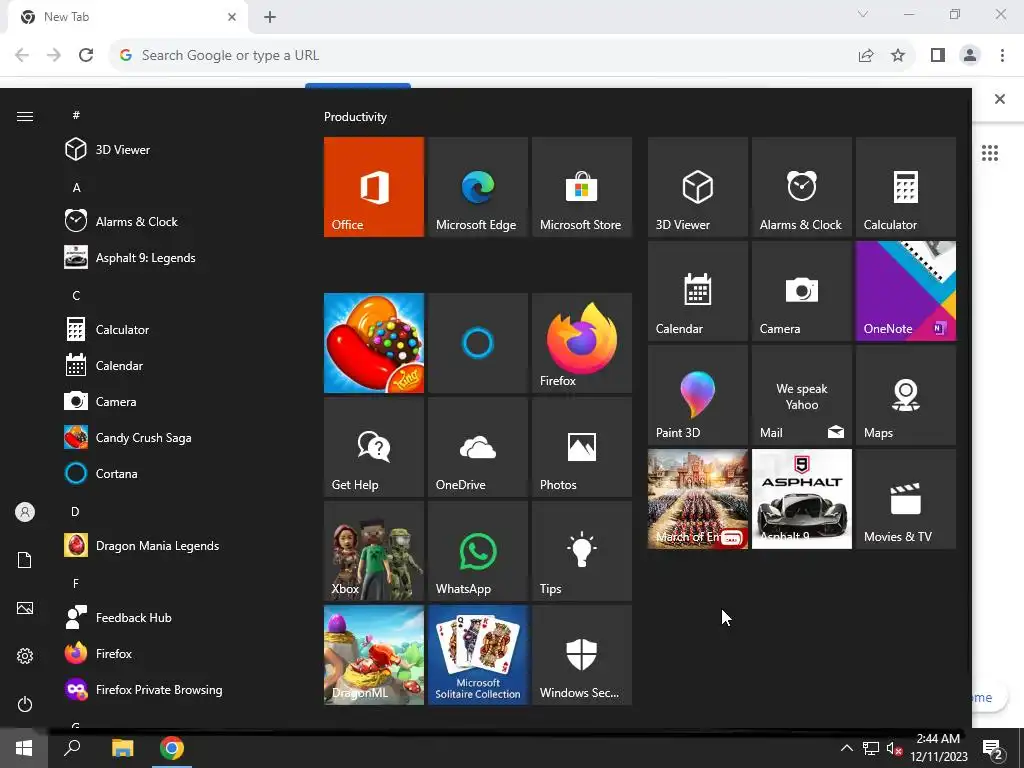
Task: Open the 3D Viewer tile
Action: tap(697, 187)
